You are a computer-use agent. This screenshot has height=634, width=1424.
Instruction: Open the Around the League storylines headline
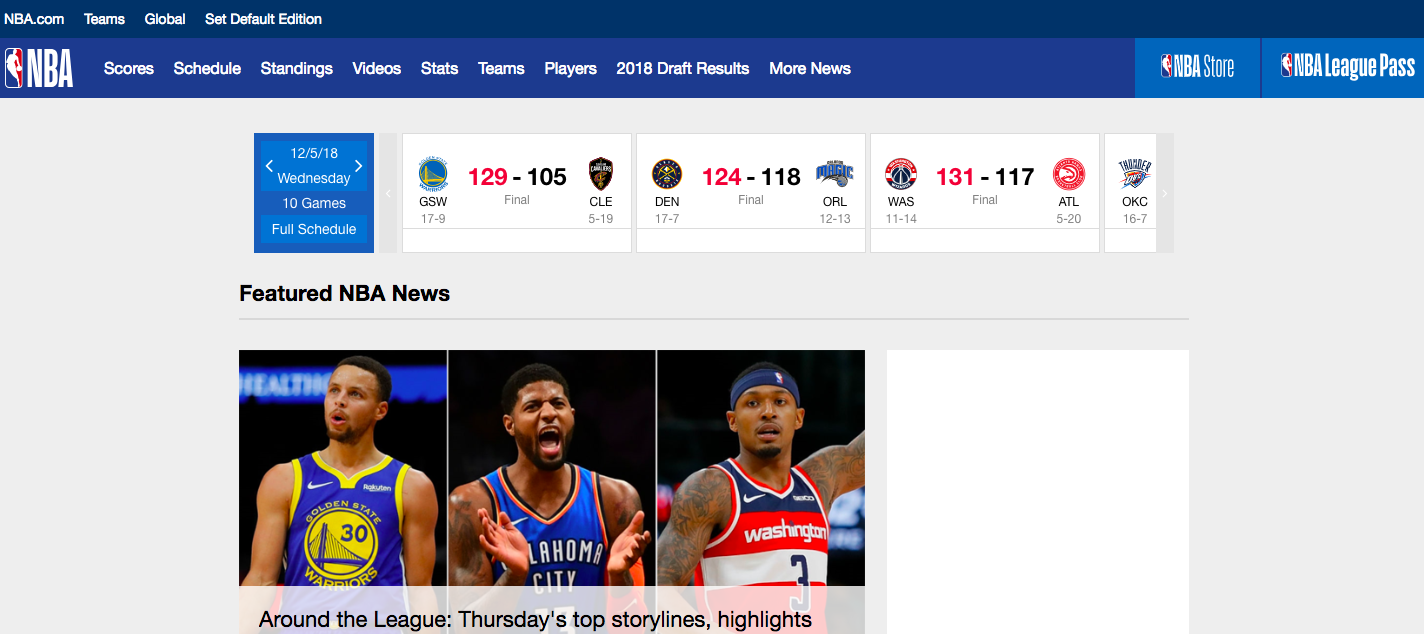[x=535, y=619]
